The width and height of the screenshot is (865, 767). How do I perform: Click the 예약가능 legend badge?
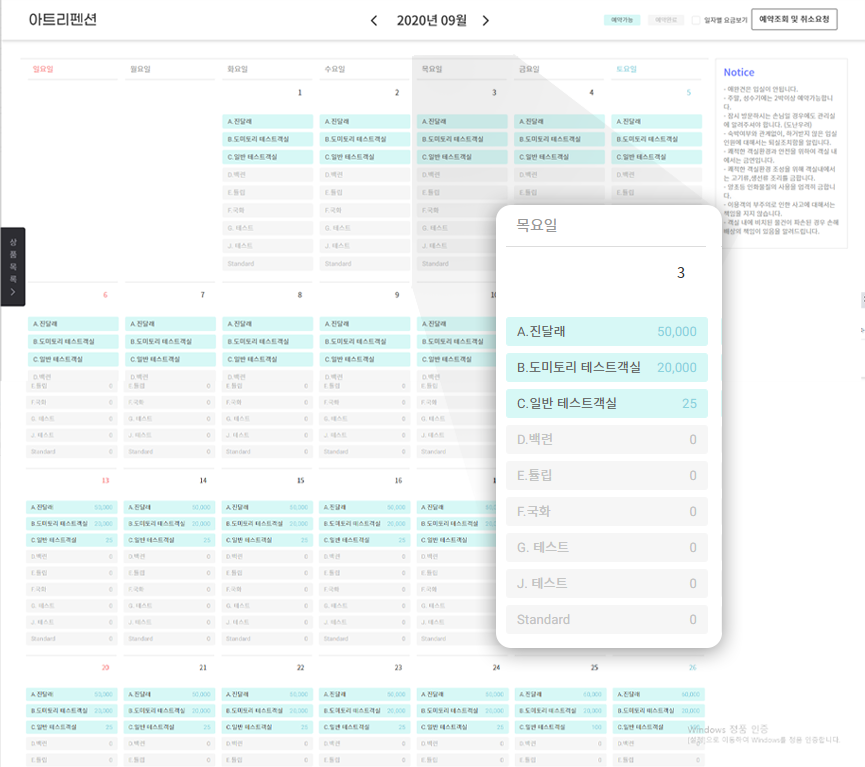[621, 20]
